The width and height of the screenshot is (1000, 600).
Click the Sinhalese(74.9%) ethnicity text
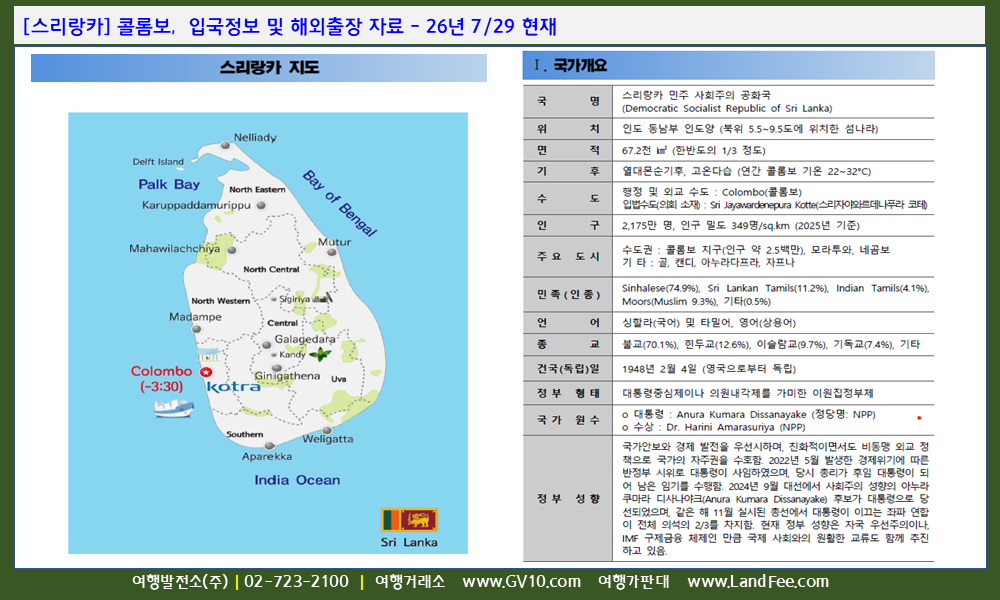(x=661, y=288)
